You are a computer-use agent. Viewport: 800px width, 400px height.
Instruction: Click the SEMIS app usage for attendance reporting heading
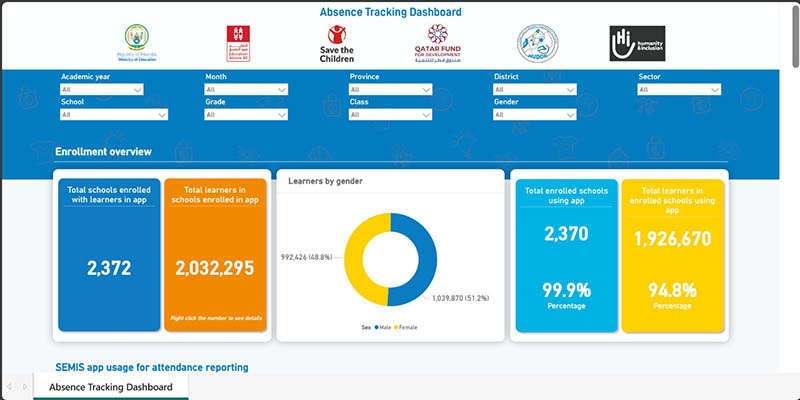pyautogui.click(x=152, y=367)
